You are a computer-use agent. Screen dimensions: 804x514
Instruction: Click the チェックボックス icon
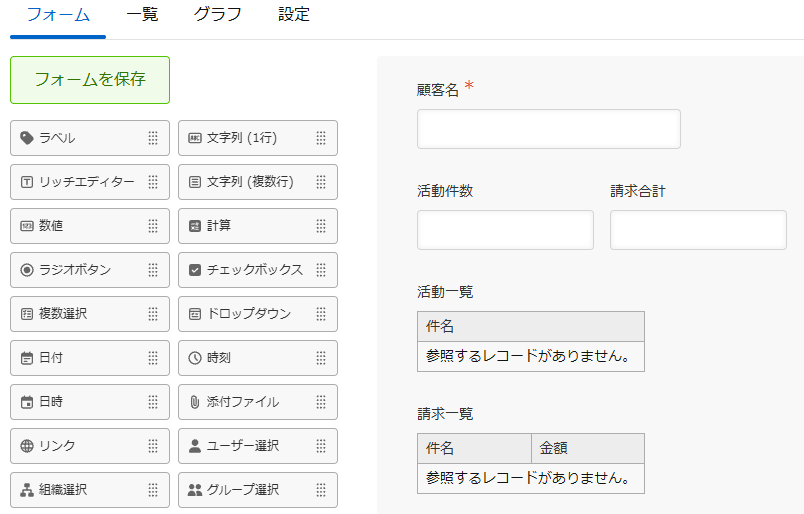tap(195, 270)
